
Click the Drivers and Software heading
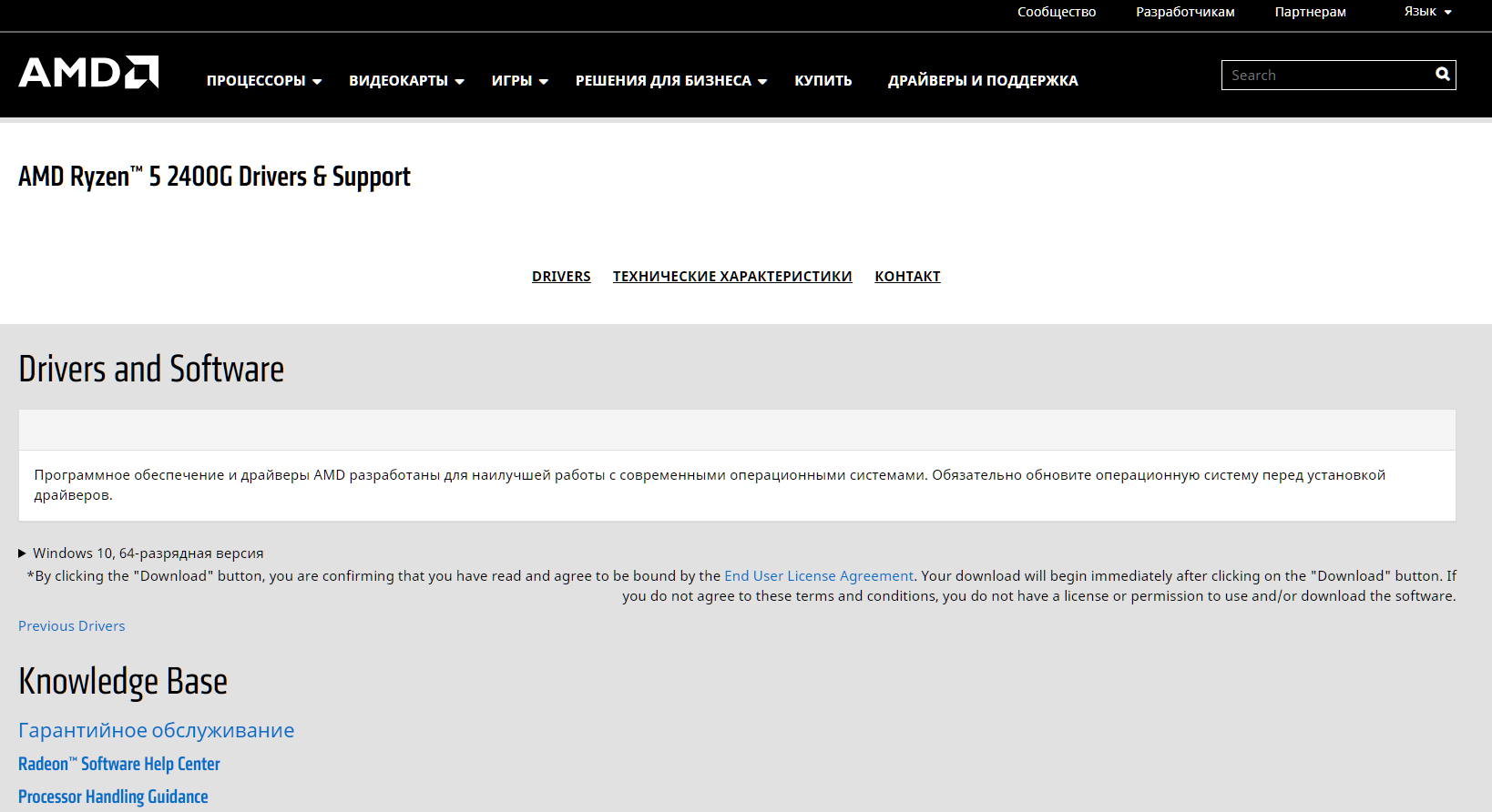[x=151, y=370]
